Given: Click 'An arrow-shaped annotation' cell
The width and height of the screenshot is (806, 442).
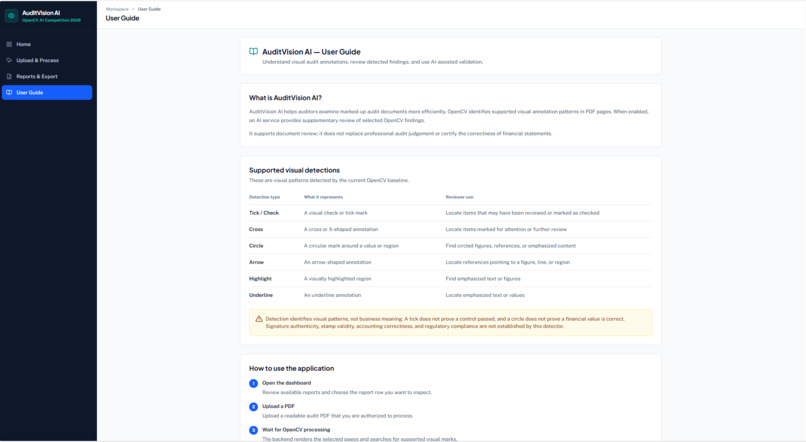Looking at the screenshot, I should tap(337, 262).
